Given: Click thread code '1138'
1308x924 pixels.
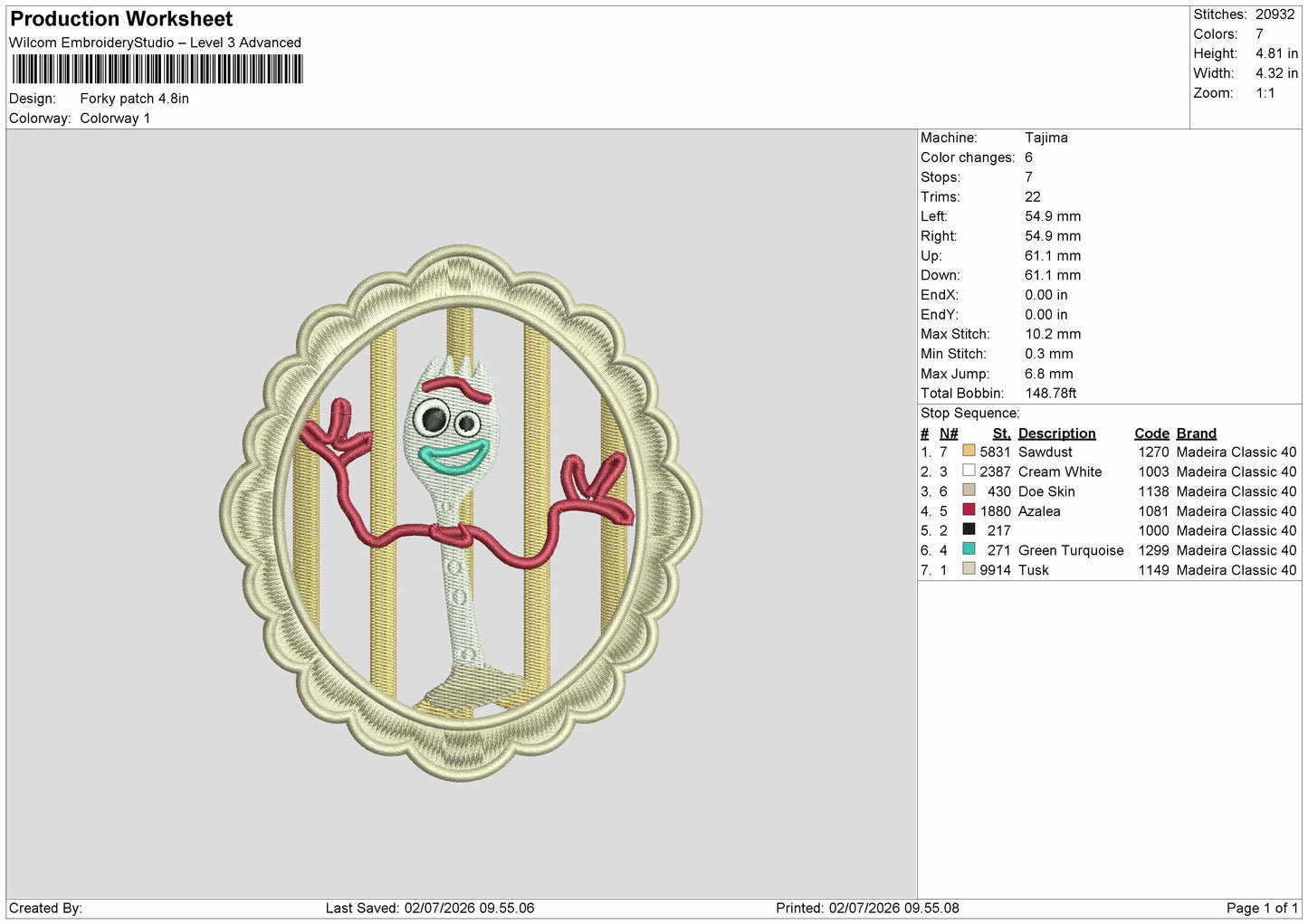Looking at the screenshot, I should point(1153,491).
